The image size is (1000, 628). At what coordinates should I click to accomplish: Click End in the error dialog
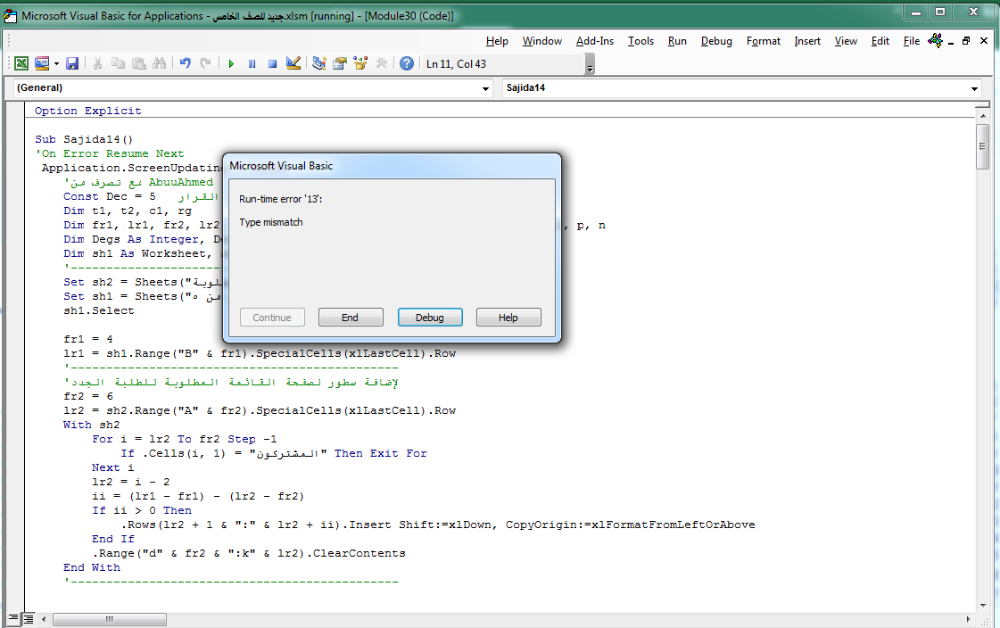coord(350,318)
